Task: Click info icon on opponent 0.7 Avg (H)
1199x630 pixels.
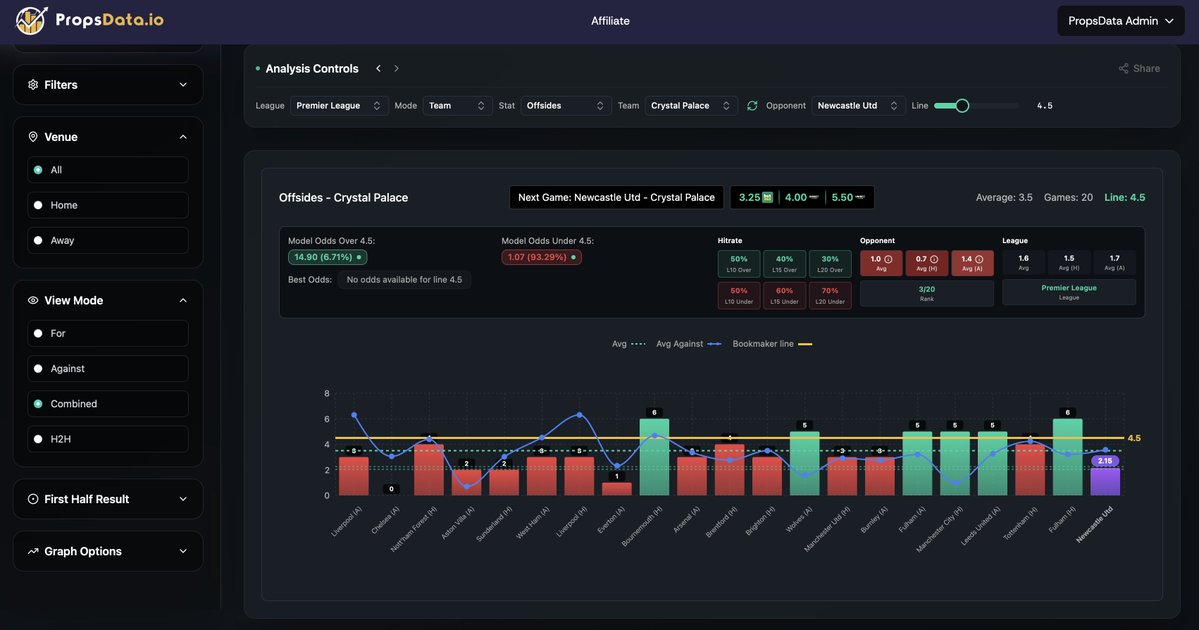Action: [934, 259]
